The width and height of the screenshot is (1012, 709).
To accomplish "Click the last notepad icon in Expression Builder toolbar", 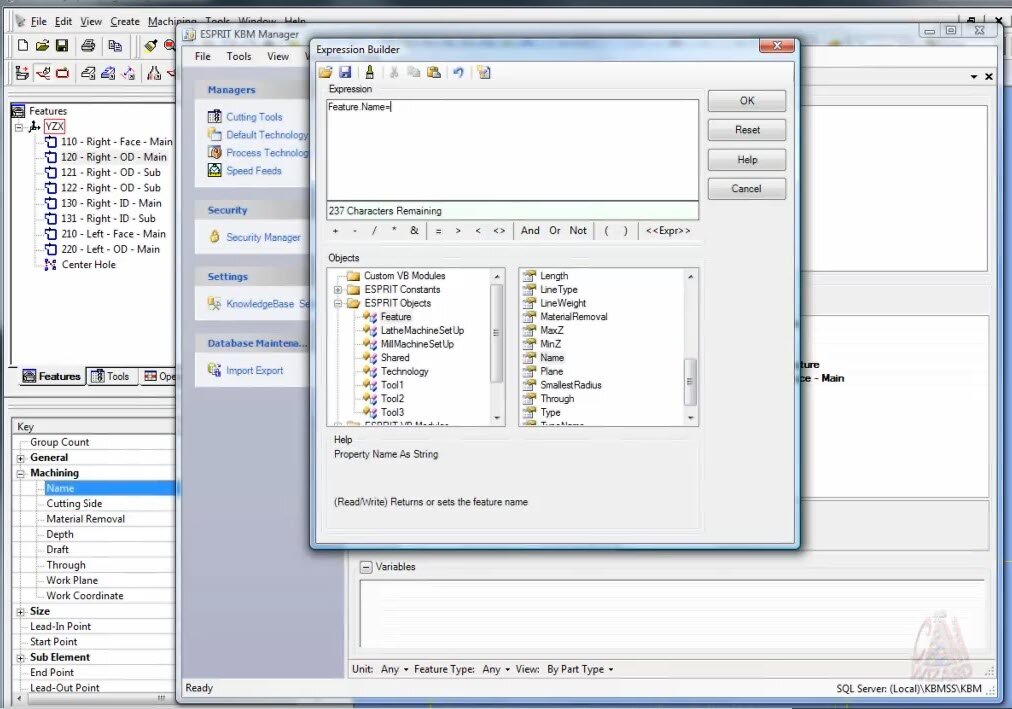I will 483,72.
